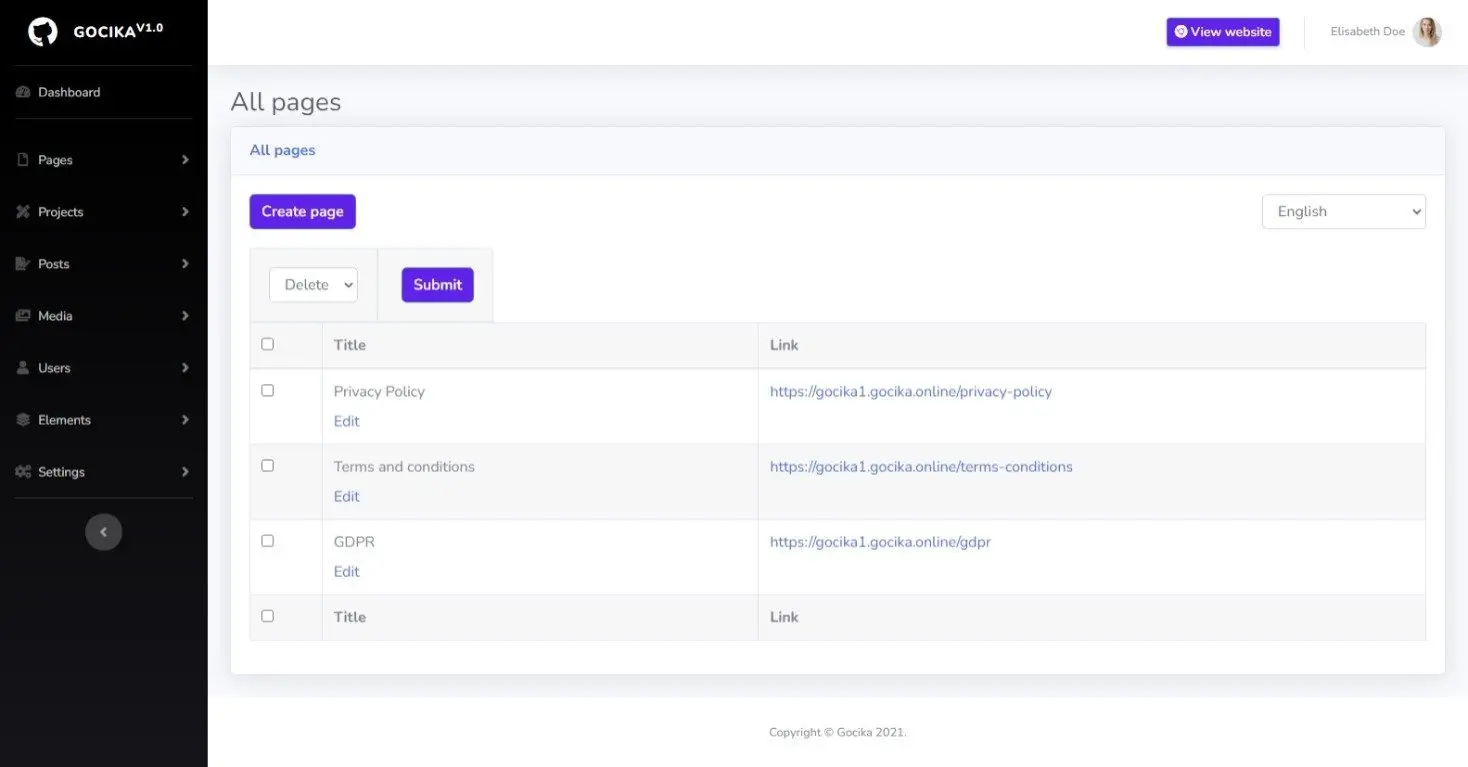1468x767 pixels.
Task: Click the Pages file icon in sidebar
Action: pos(23,160)
